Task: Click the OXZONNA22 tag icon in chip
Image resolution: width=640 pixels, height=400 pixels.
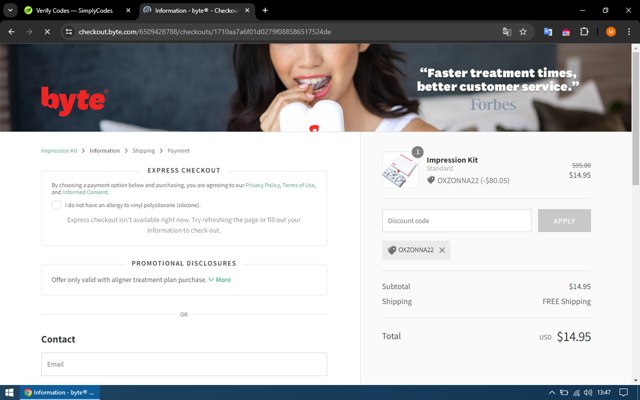Action: [392, 250]
